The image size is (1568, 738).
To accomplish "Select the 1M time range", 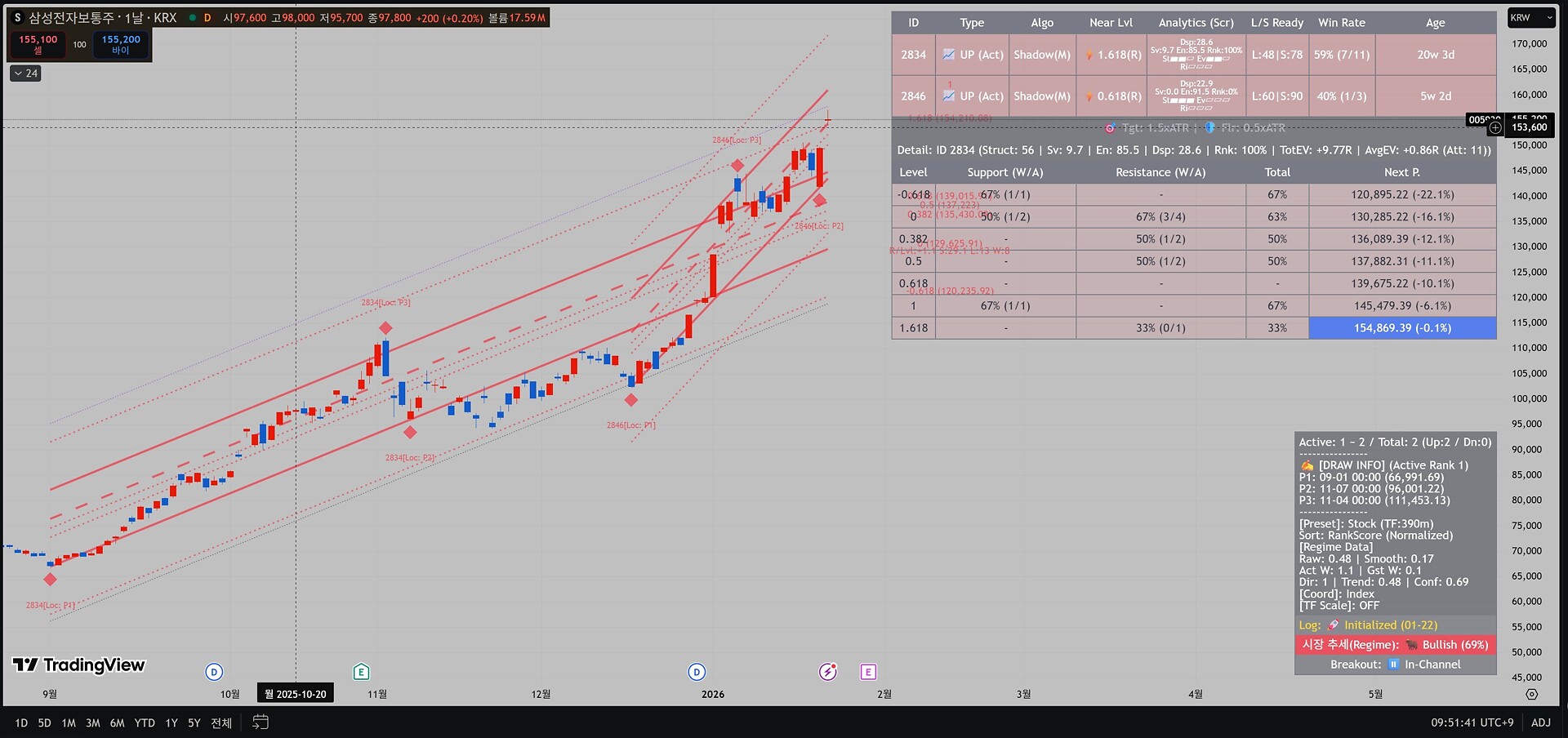I will (x=69, y=722).
